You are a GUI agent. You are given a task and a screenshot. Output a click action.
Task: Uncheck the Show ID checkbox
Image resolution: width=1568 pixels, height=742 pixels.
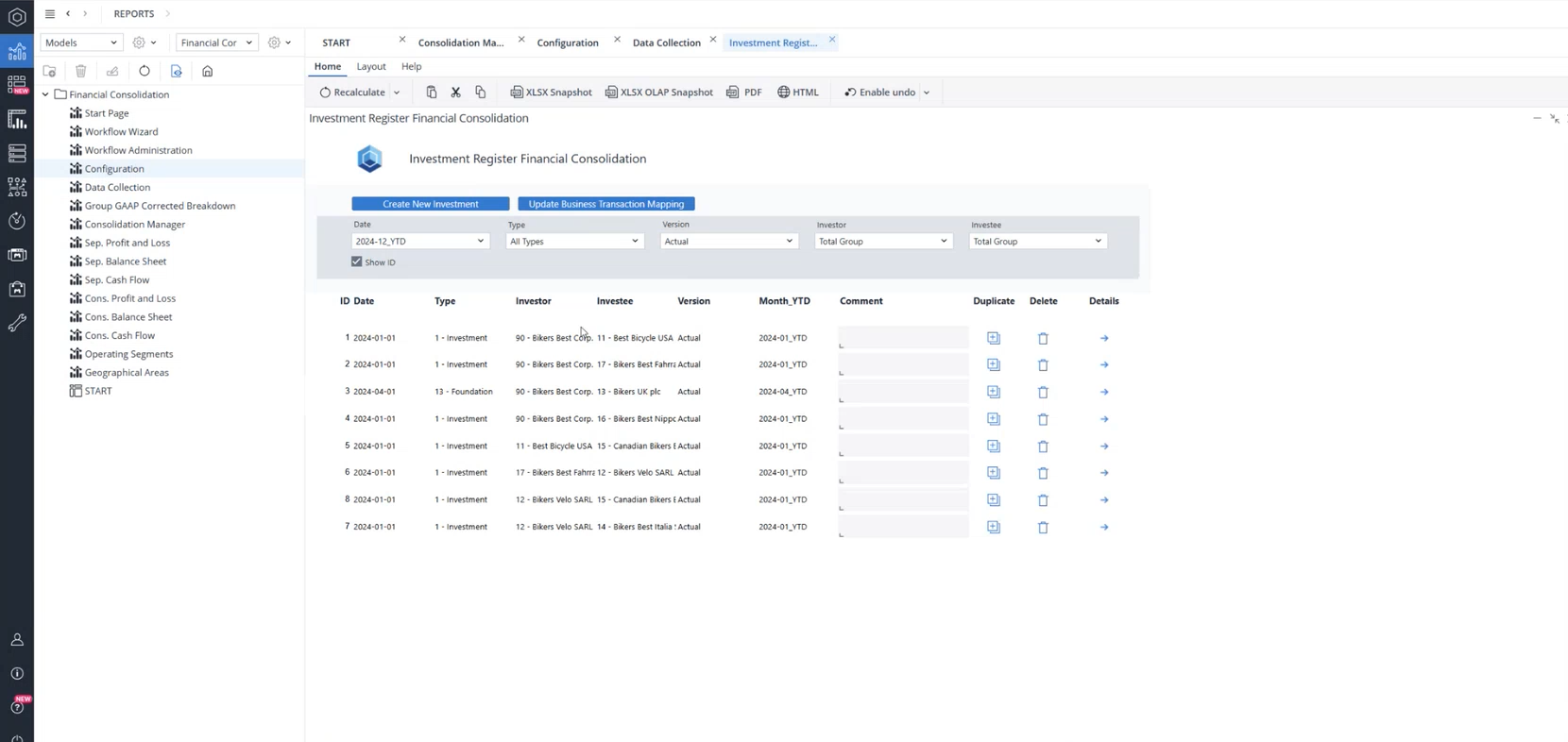[x=357, y=261]
